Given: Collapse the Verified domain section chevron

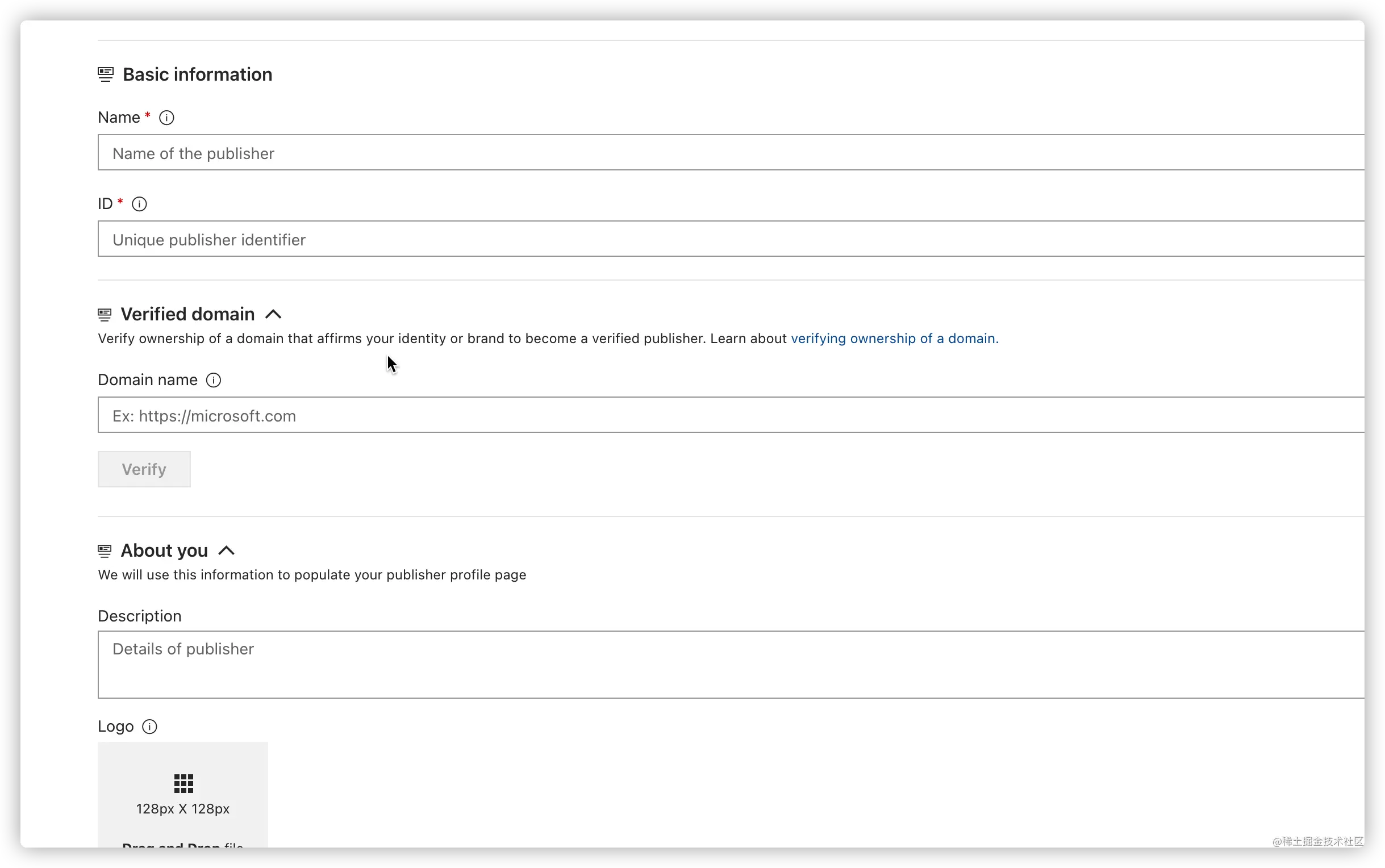Looking at the screenshot, I should coord(273,315).
